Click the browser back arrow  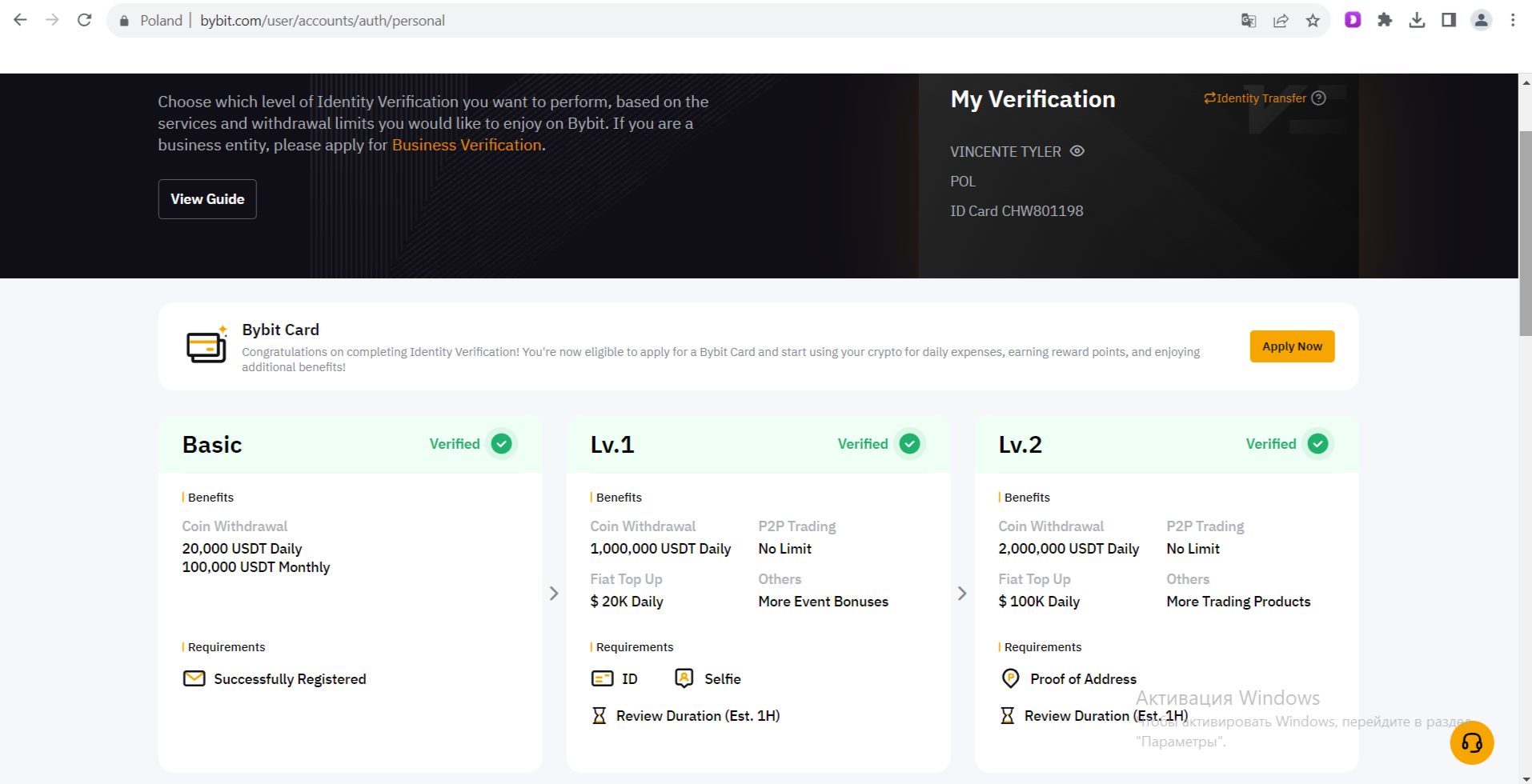tap(21, 20)
